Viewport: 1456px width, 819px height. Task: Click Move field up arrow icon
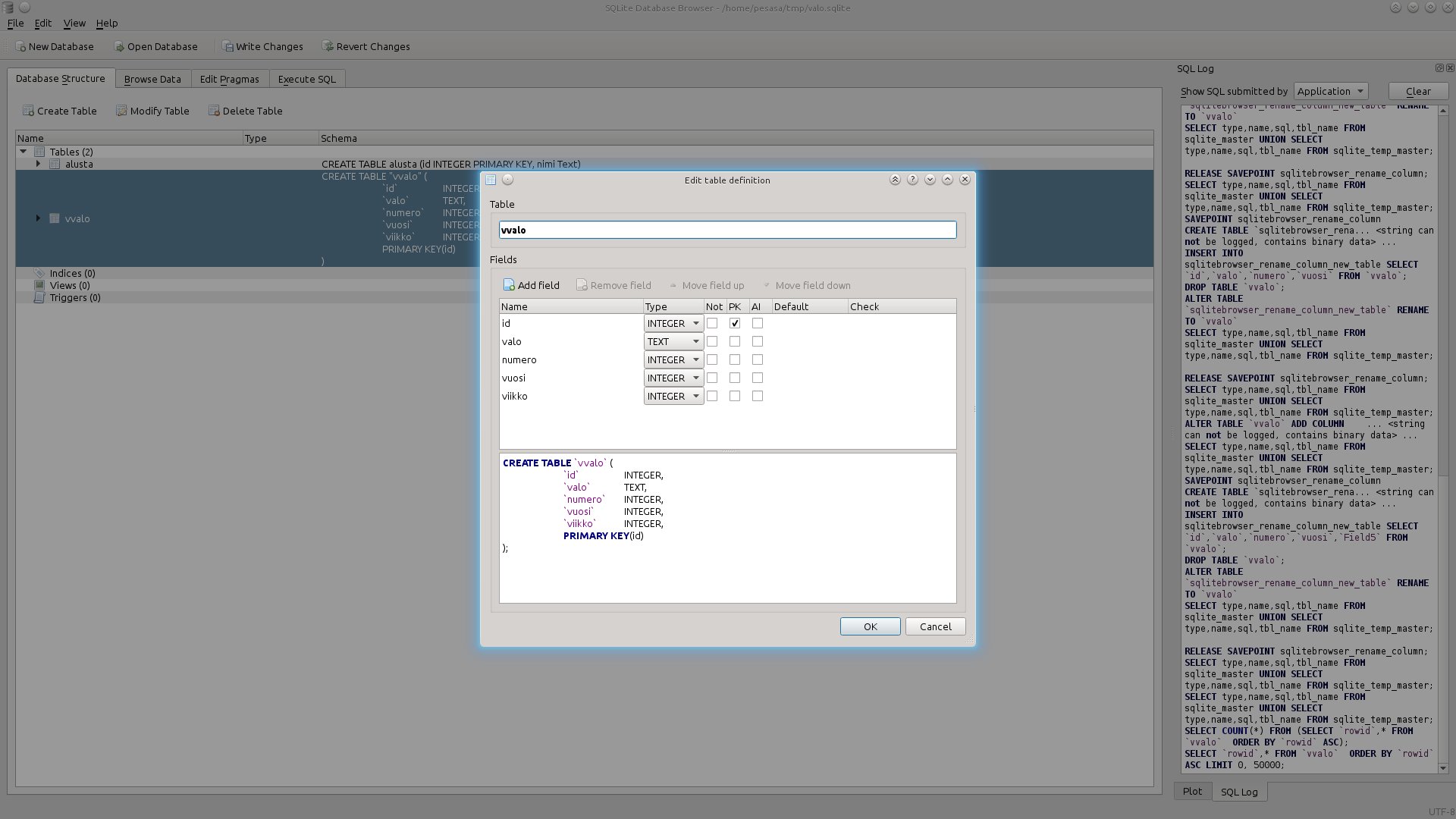673,286
